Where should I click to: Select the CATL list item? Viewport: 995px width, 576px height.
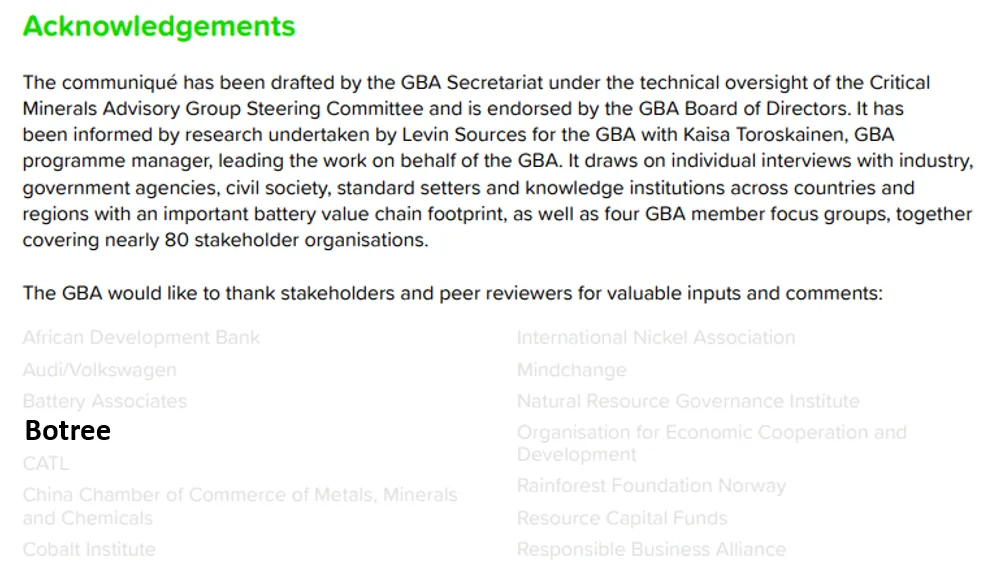[x=46, y=463]
